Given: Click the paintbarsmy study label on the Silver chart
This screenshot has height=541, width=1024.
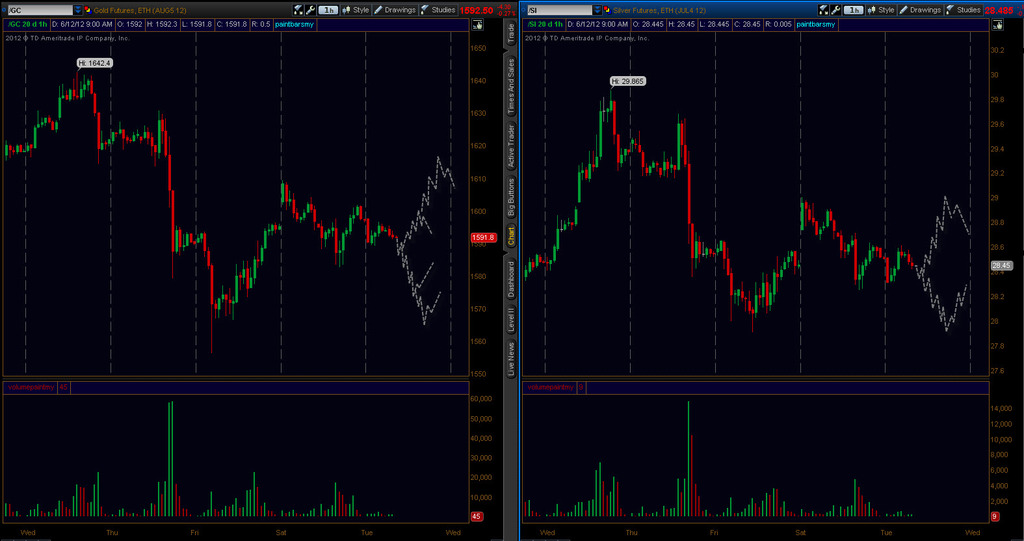Looking at the screenshot, I should (x=816, y=24).
